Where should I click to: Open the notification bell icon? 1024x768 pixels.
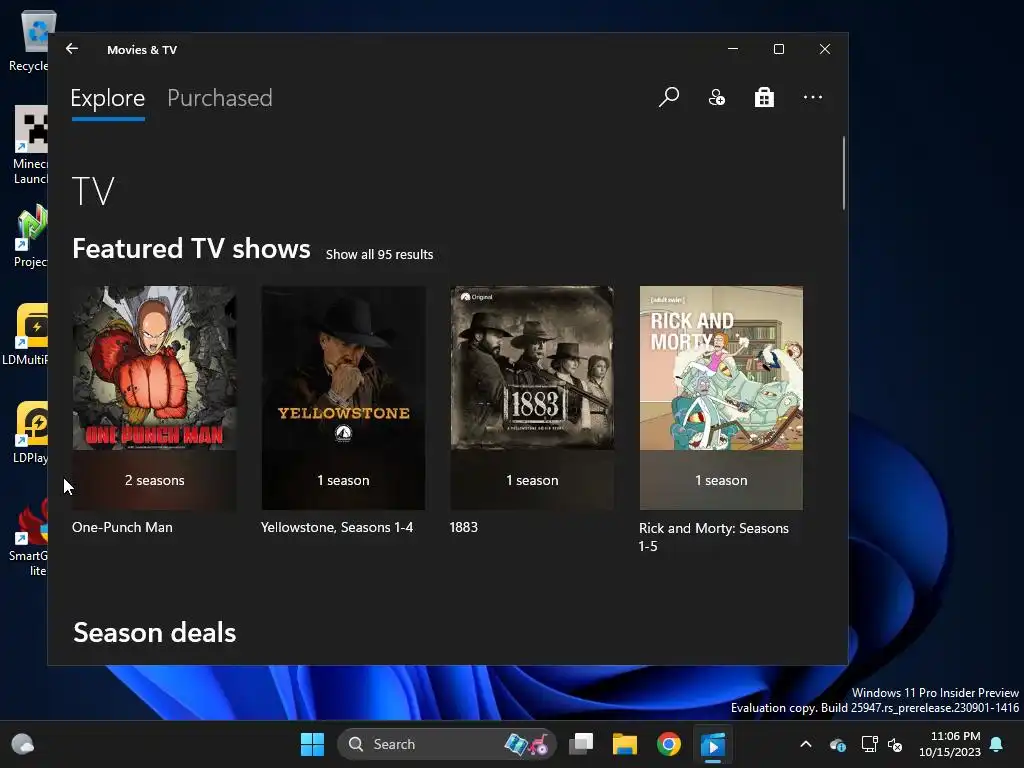[997, 744]
